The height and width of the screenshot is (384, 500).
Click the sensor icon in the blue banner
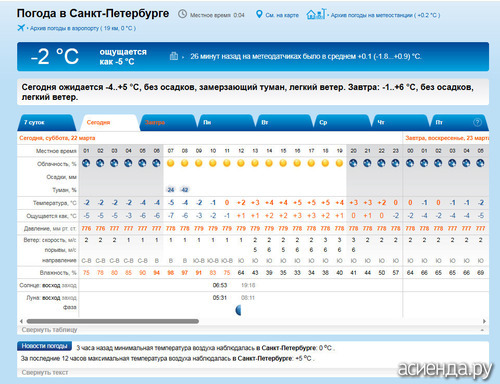174,56
